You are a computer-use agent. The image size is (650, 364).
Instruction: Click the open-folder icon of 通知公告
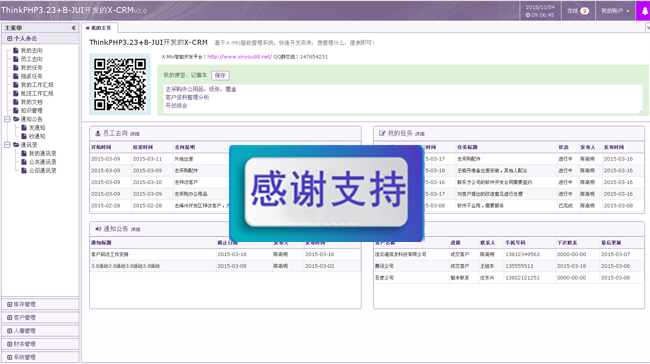tap(16, 119)
